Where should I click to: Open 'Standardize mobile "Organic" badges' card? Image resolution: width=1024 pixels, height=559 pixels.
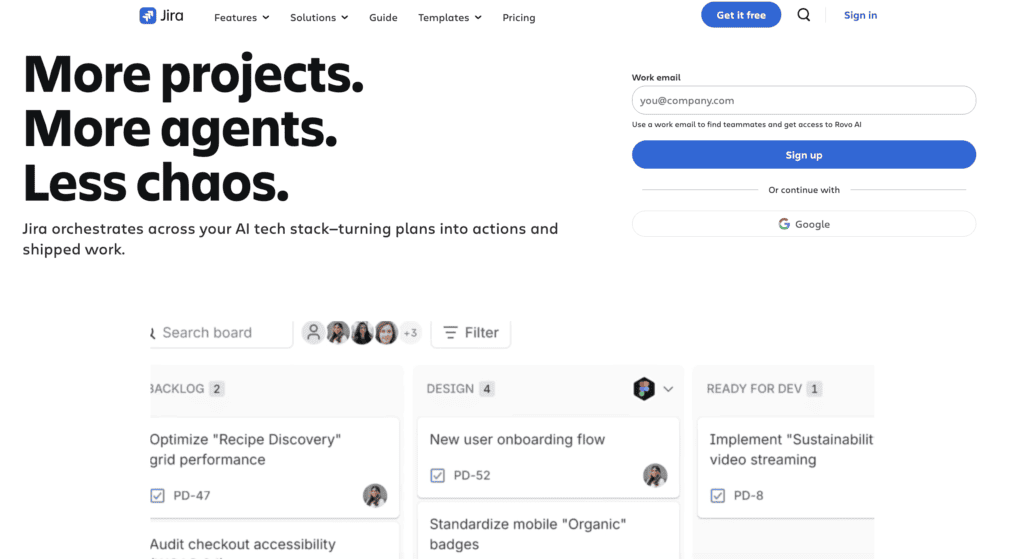(x=548, y=531)
